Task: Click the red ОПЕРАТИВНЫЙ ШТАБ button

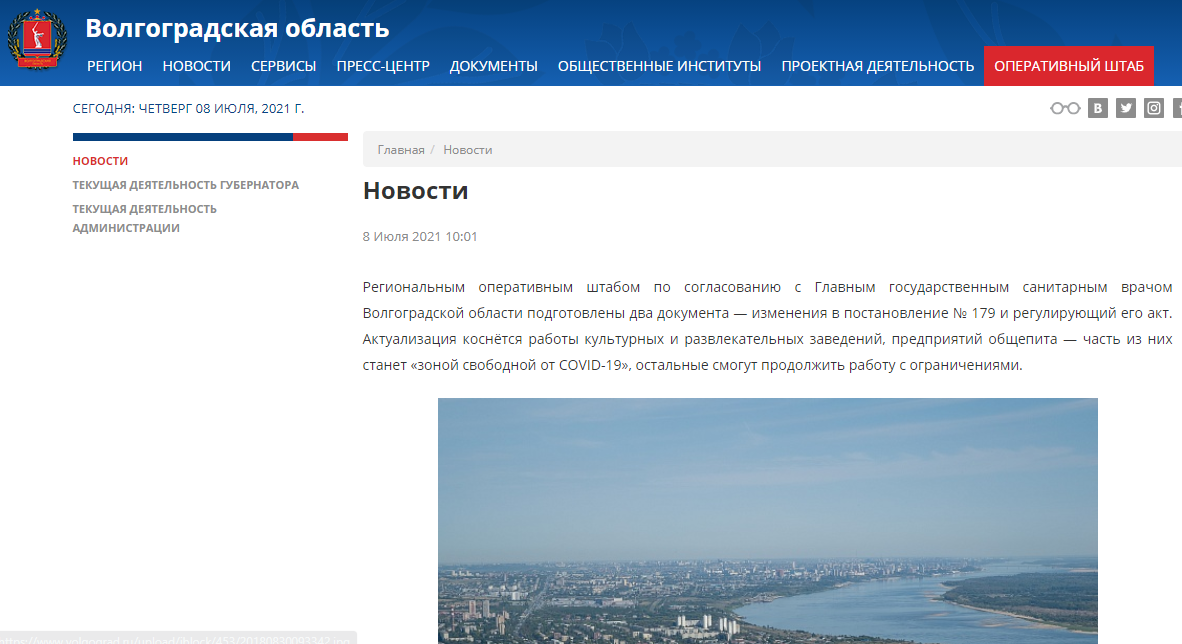Action: tap(1068, 65)
